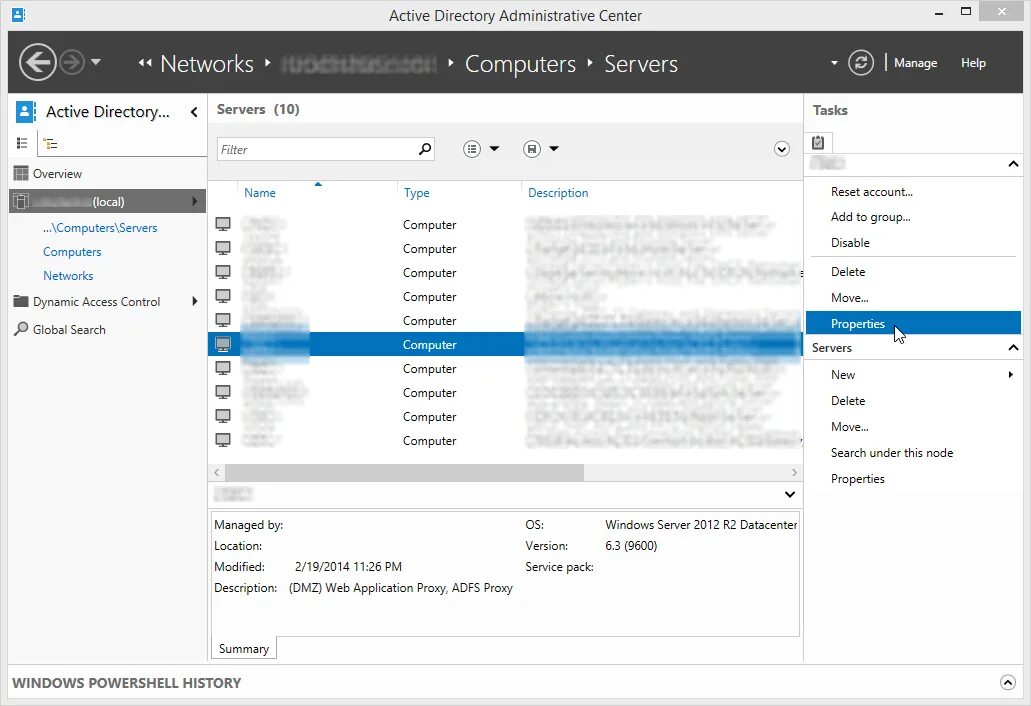Expand Dynamic Access Control submenu arrow
Image resolution: width=1031 pixels, height=706 pixels.
[x=195, y=301]
